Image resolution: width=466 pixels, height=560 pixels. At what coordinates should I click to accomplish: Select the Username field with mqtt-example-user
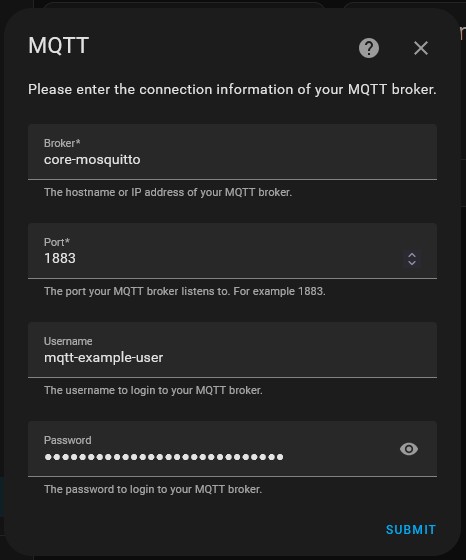[232, 350]
